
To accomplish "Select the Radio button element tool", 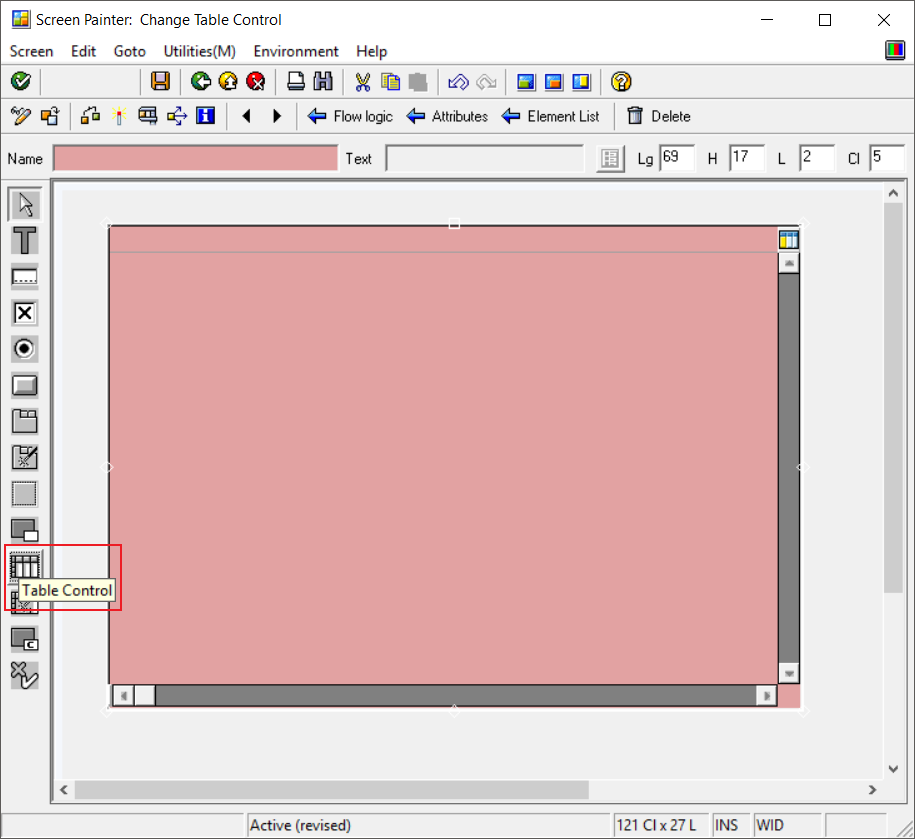I will pyautogui.click(x=25, y=349).
